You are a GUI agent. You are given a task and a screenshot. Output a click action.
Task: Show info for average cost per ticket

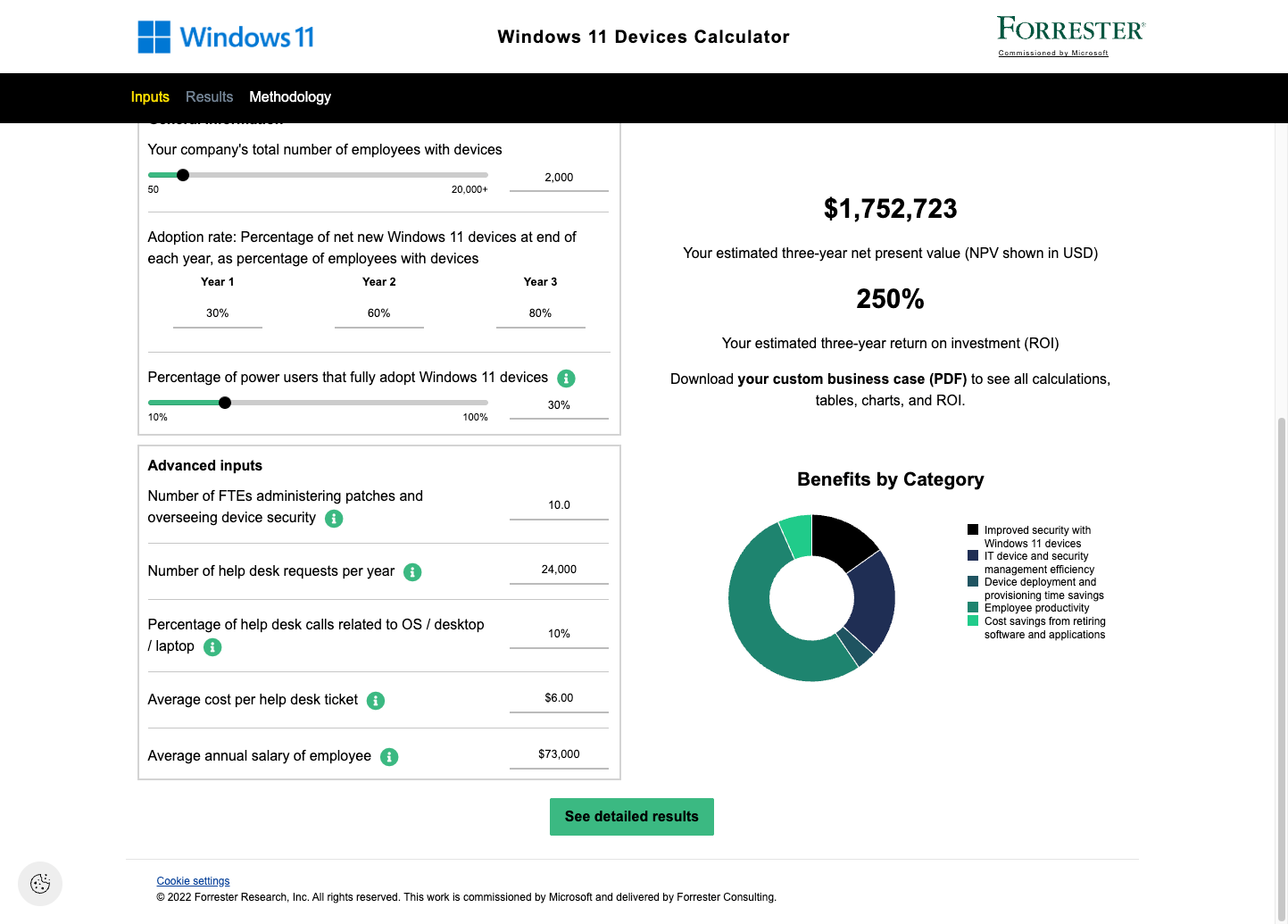376,701
